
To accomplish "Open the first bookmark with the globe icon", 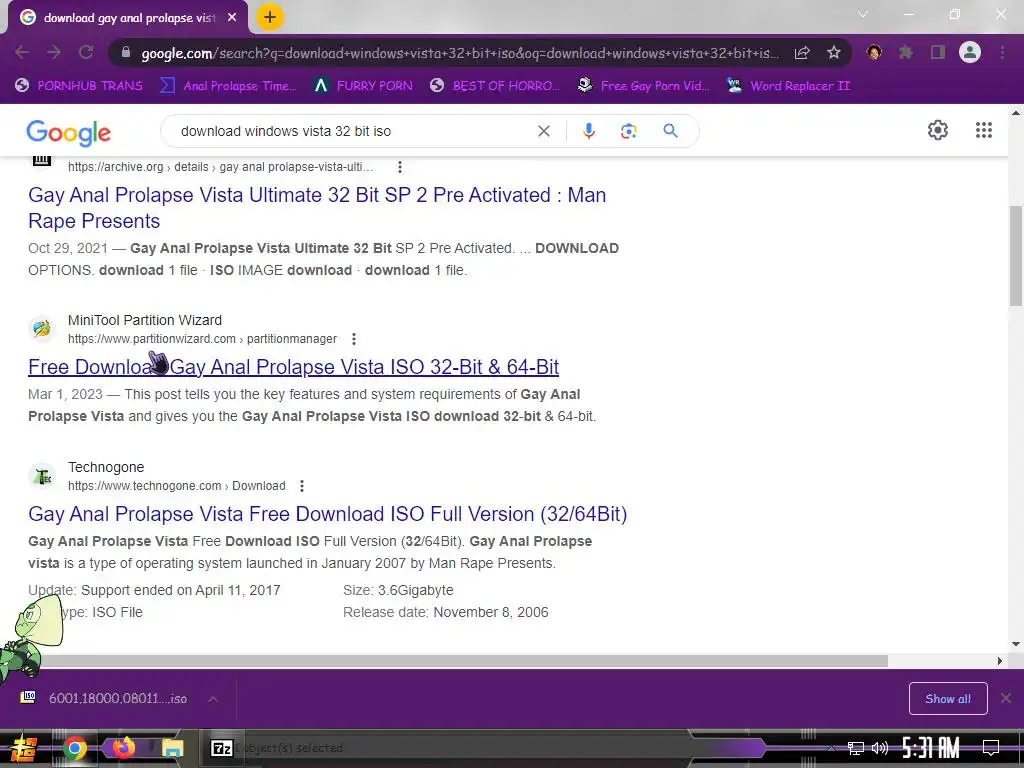I will point(79,86).
